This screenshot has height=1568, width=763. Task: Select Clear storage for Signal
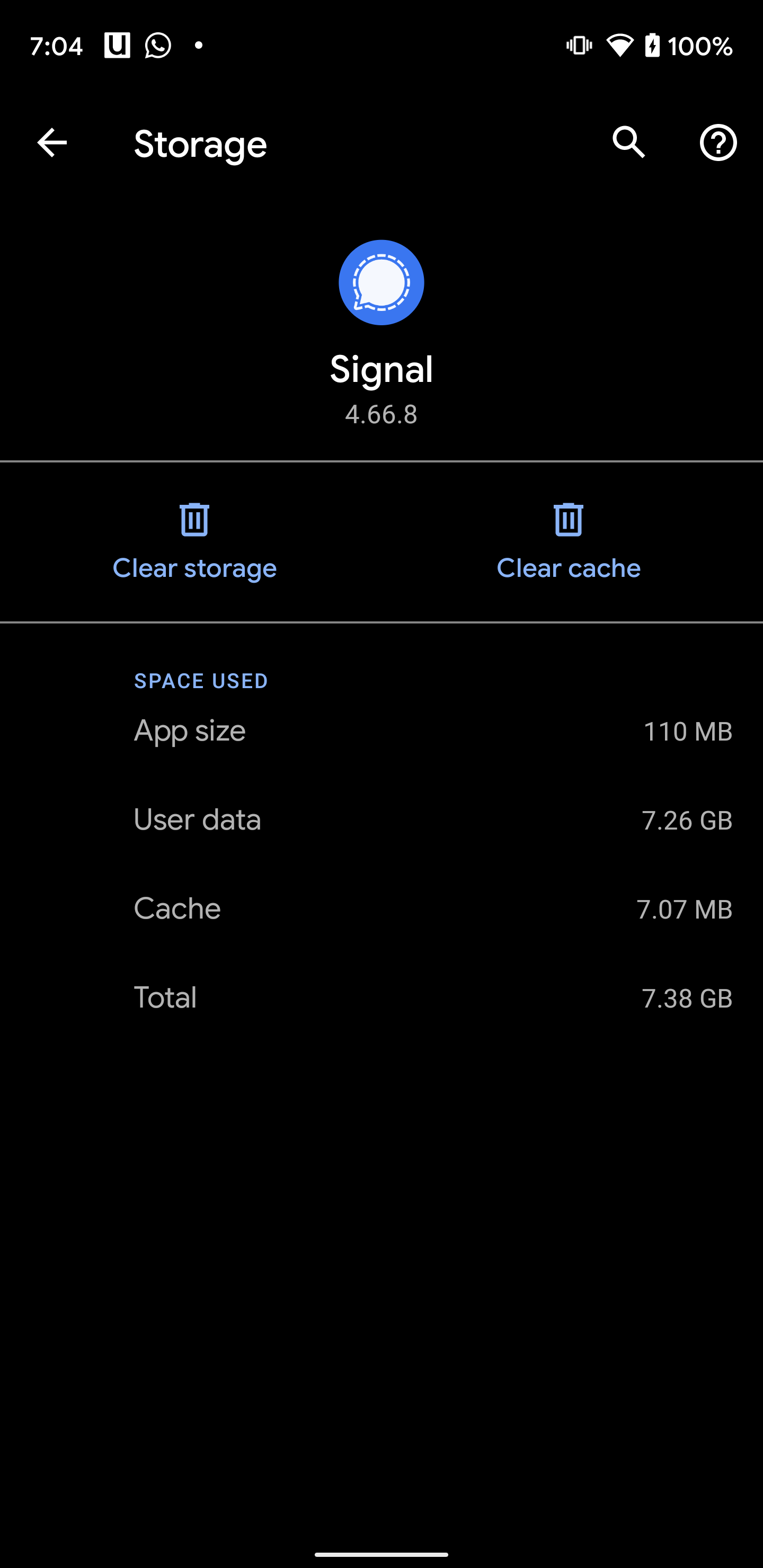(194, 567)
